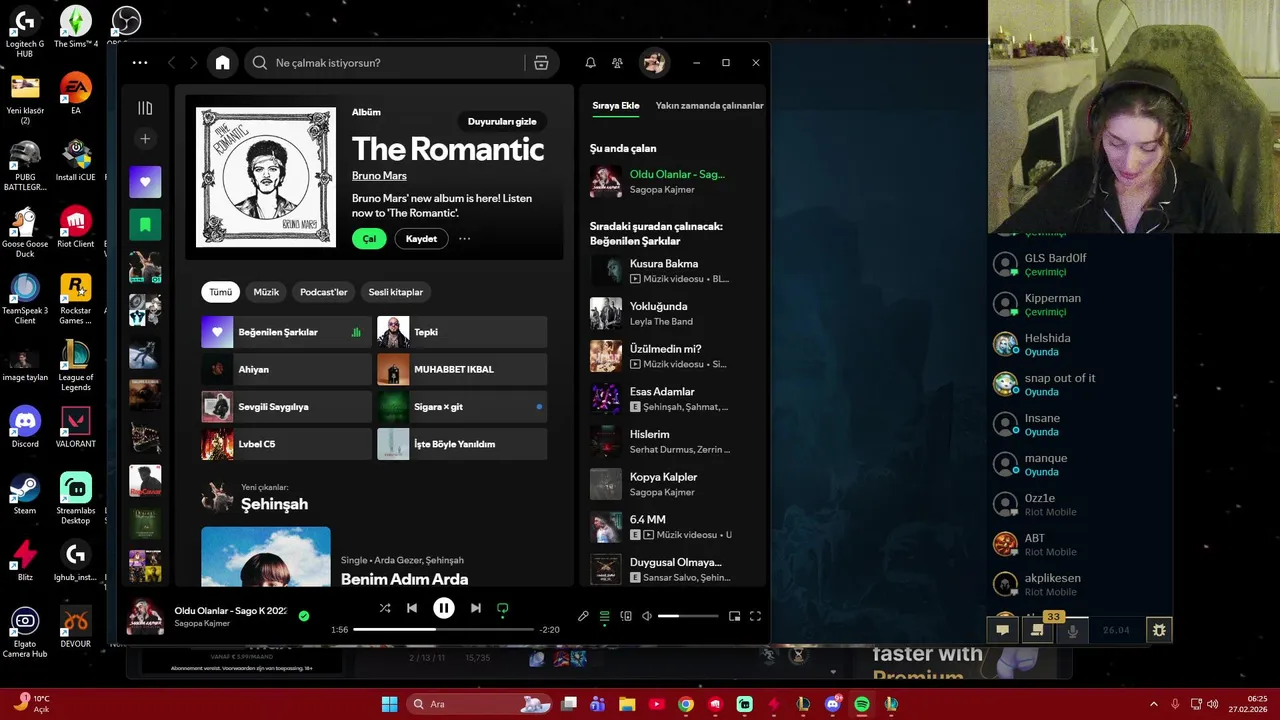Go to Spotify Home
This screenshot has height=720, width=1280.
(x=222, y=63)
